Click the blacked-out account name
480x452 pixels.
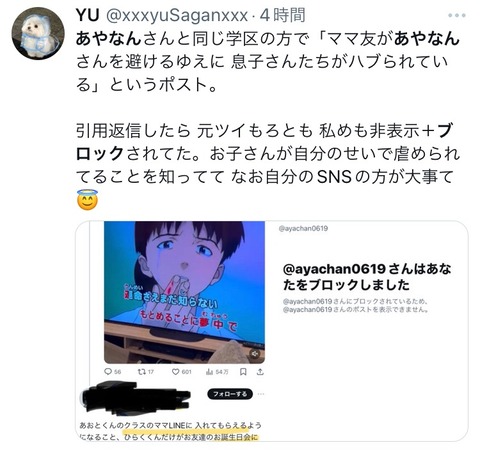click(135, 397)
